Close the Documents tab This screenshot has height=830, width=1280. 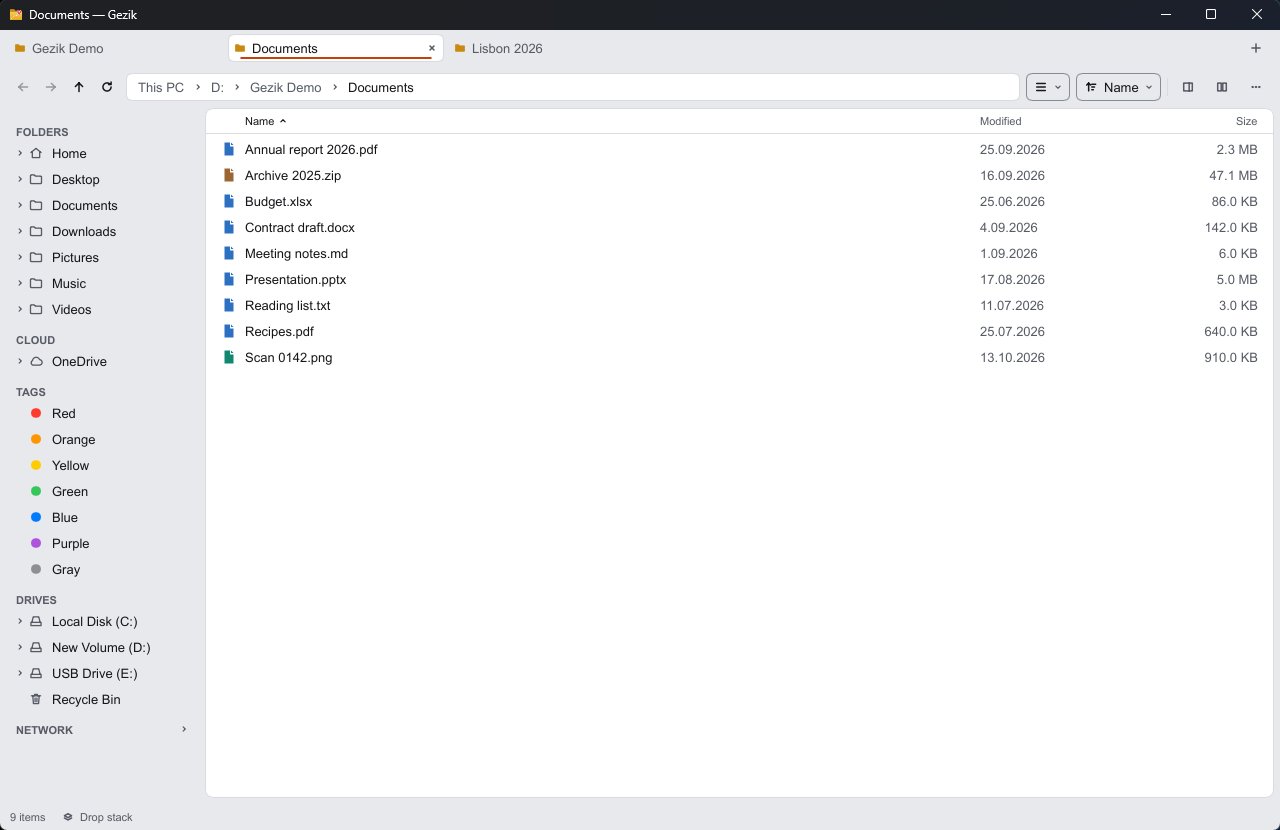point(432,48)
